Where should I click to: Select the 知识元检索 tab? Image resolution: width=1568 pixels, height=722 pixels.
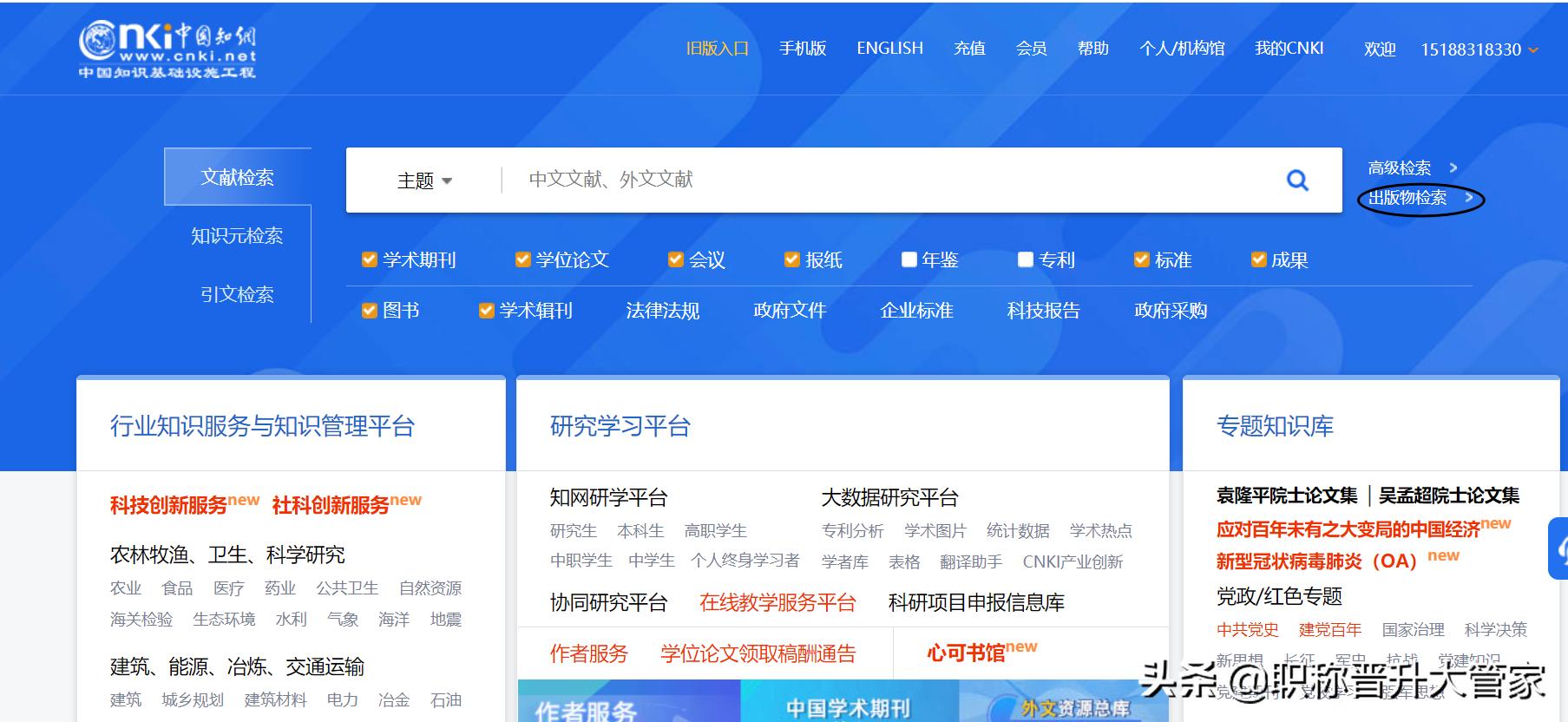pyautogui.click(x=237, y=235)
